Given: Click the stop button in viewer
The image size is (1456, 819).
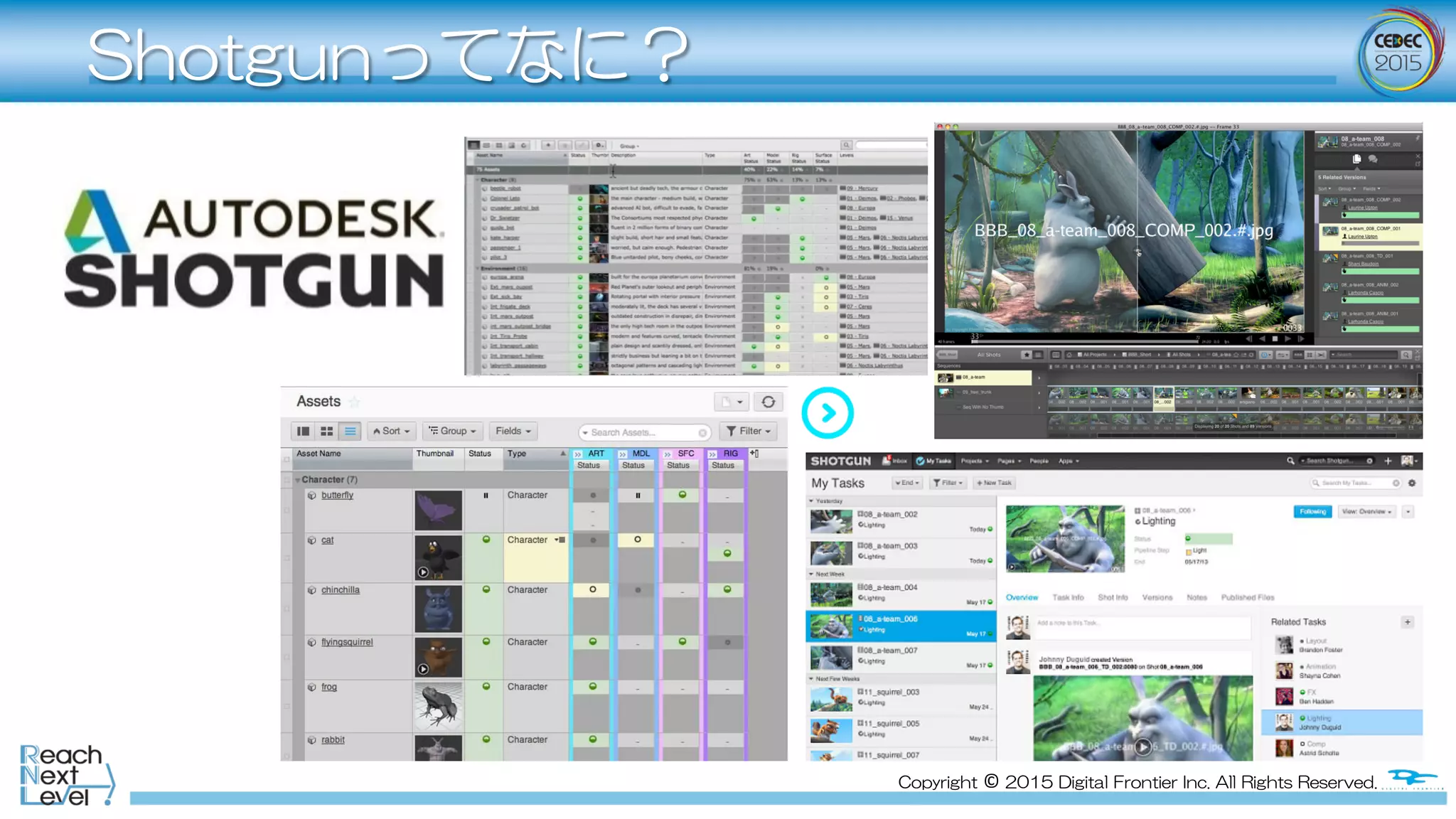Looking at the screenshot, I should [1275, 339].
